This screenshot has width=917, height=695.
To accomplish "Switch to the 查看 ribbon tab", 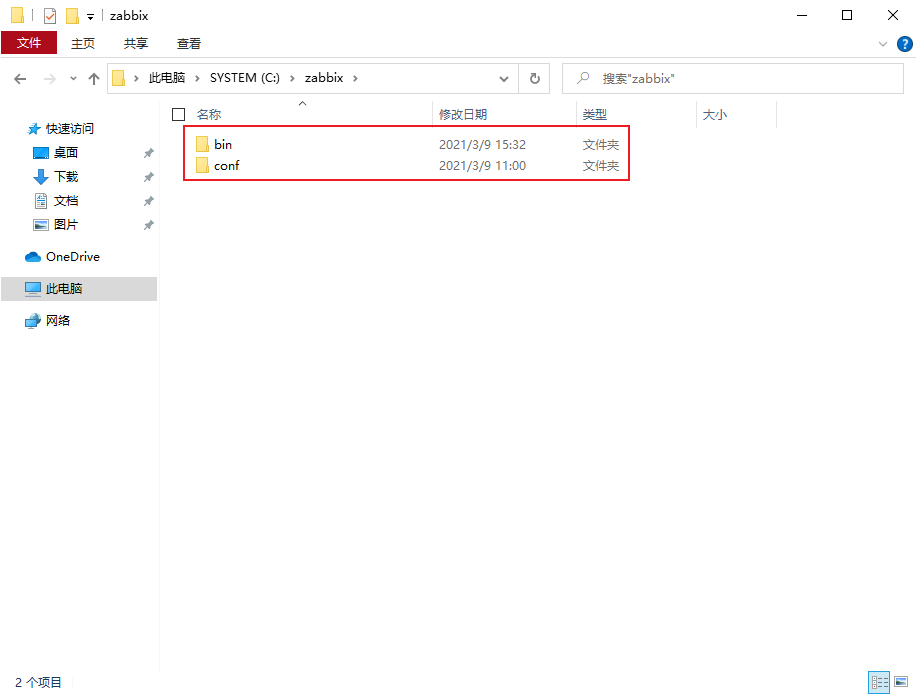I will tap(189, 43).
